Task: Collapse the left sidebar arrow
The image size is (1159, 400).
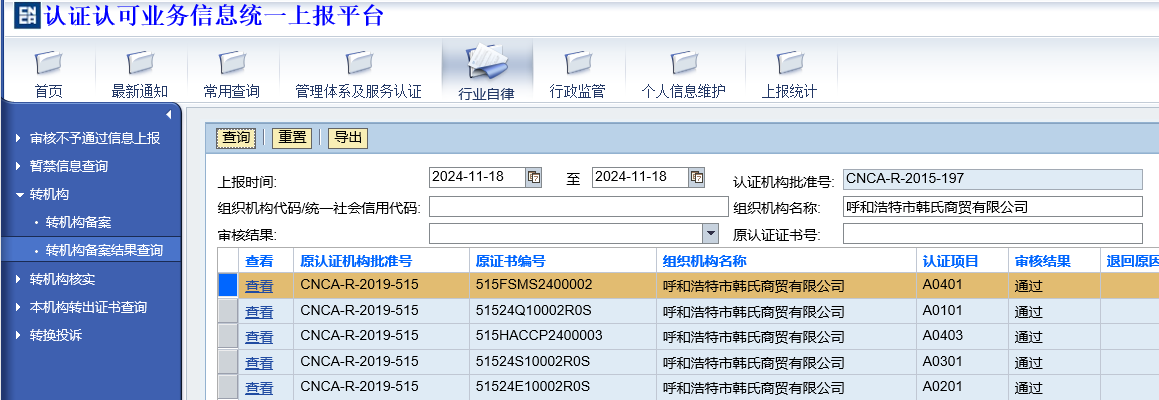Action: [169, 115]
